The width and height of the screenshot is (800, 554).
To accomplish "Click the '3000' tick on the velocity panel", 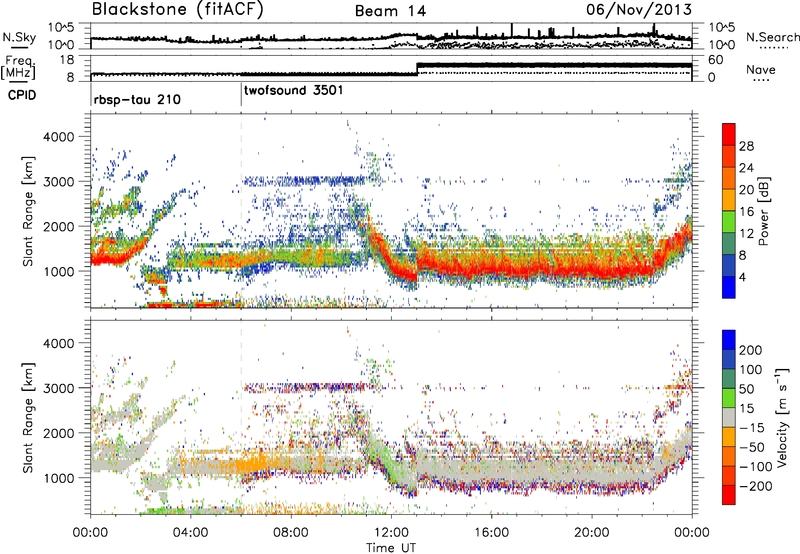I will 58,388.
